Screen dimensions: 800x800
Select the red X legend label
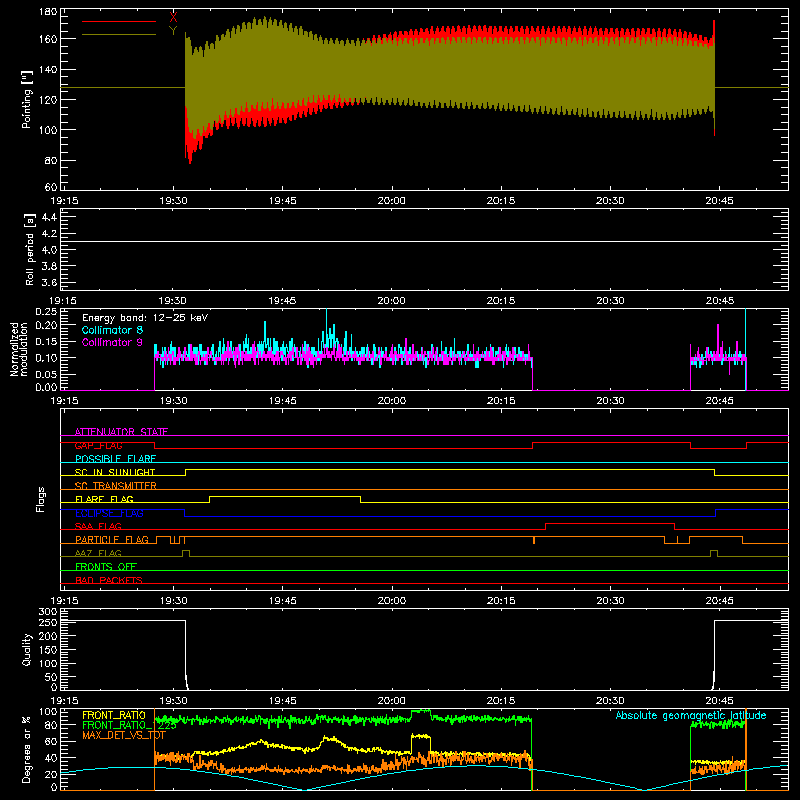coord(173,18)
